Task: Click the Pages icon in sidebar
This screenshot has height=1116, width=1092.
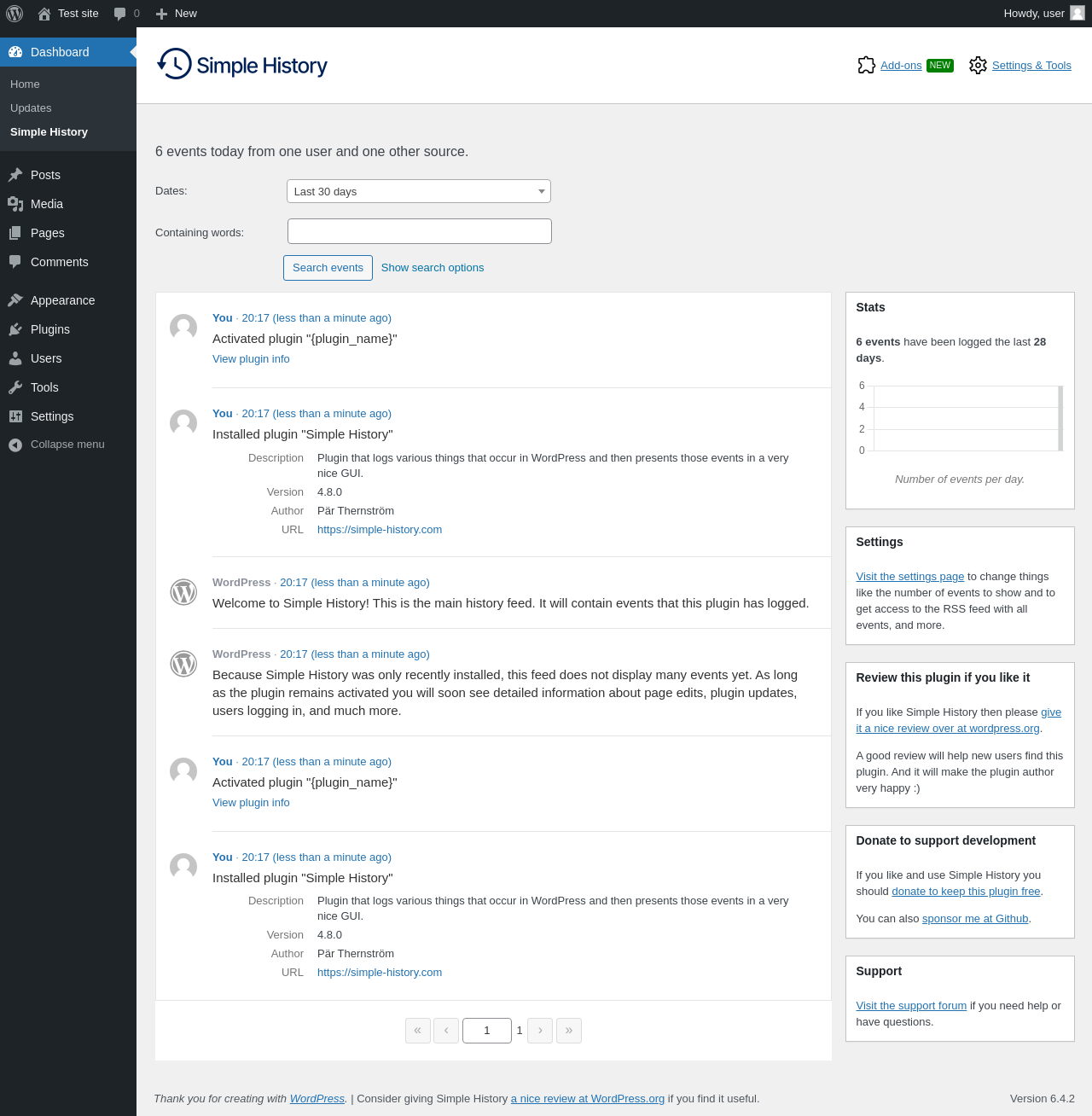Action: [15, 233]
